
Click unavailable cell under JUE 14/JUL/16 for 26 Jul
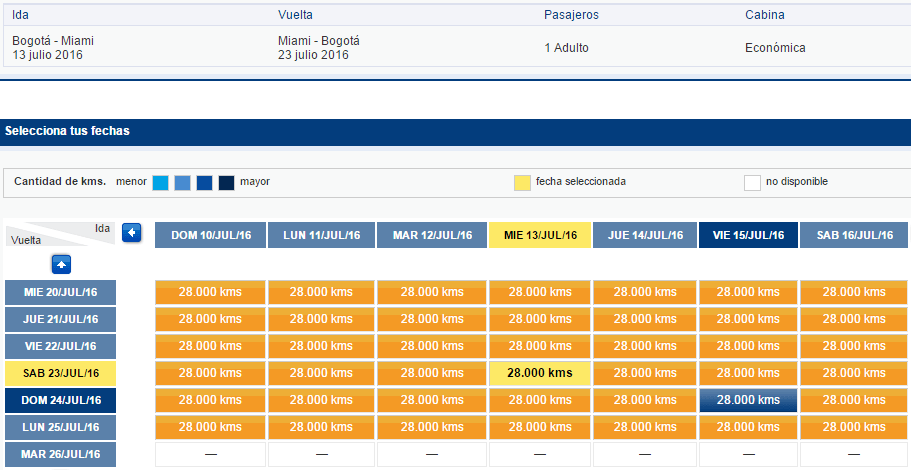click(645, 454)
